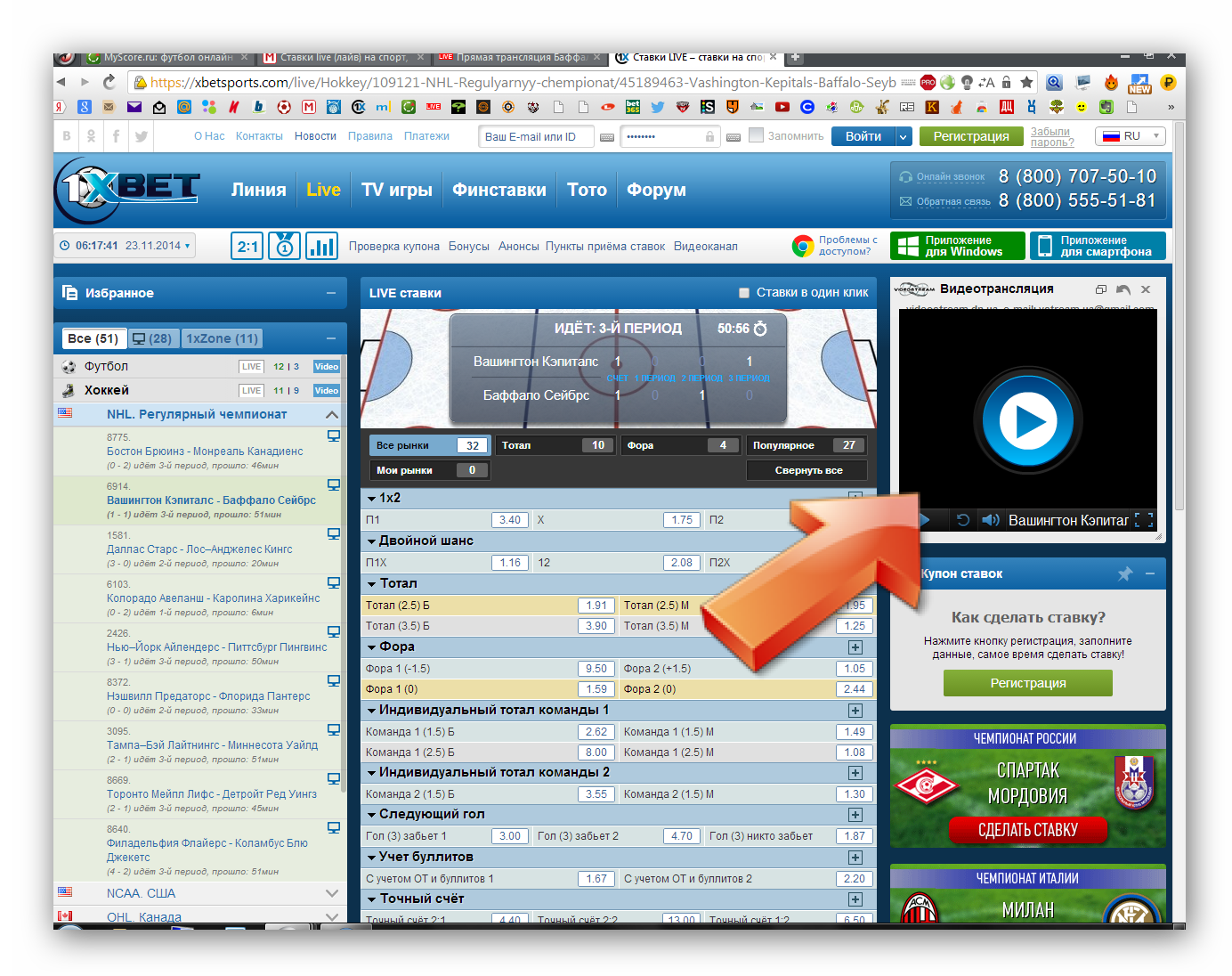The image size is (1232, 976).
Task: Open the 2:1 results icon
Action: [x=247, y=246]
